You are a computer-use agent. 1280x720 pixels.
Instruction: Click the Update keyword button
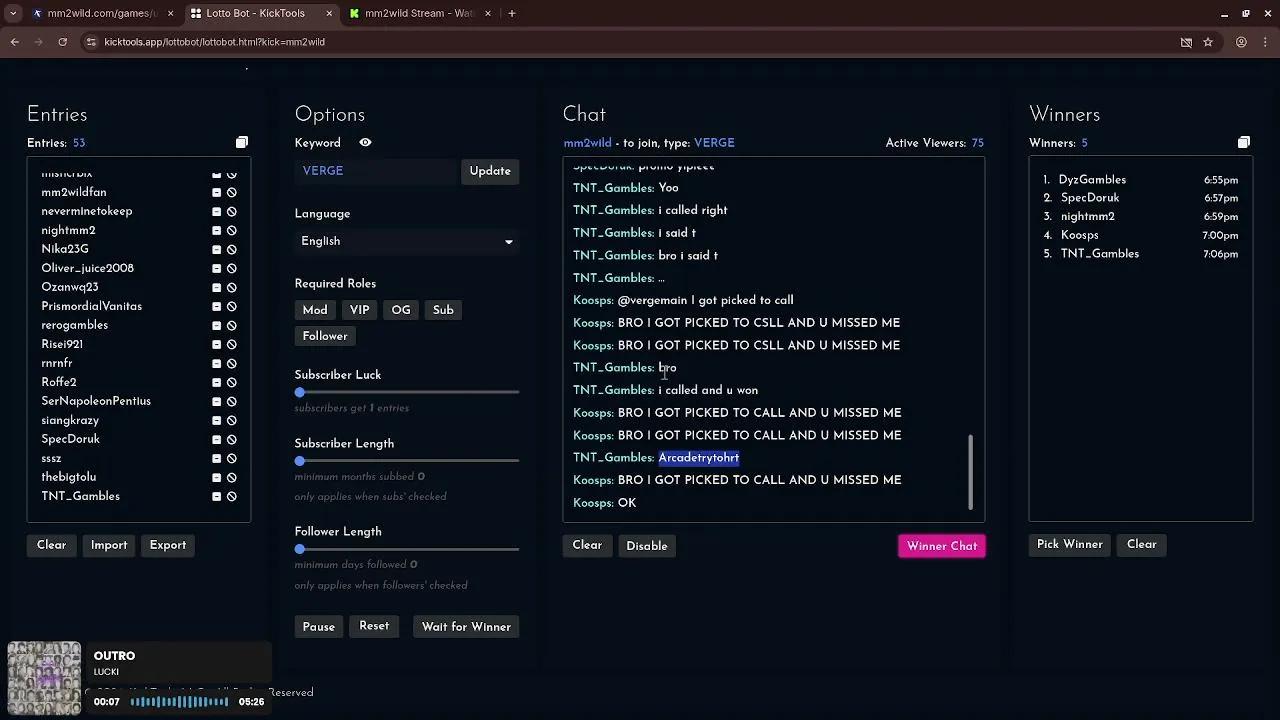click(x=490, y=171)
